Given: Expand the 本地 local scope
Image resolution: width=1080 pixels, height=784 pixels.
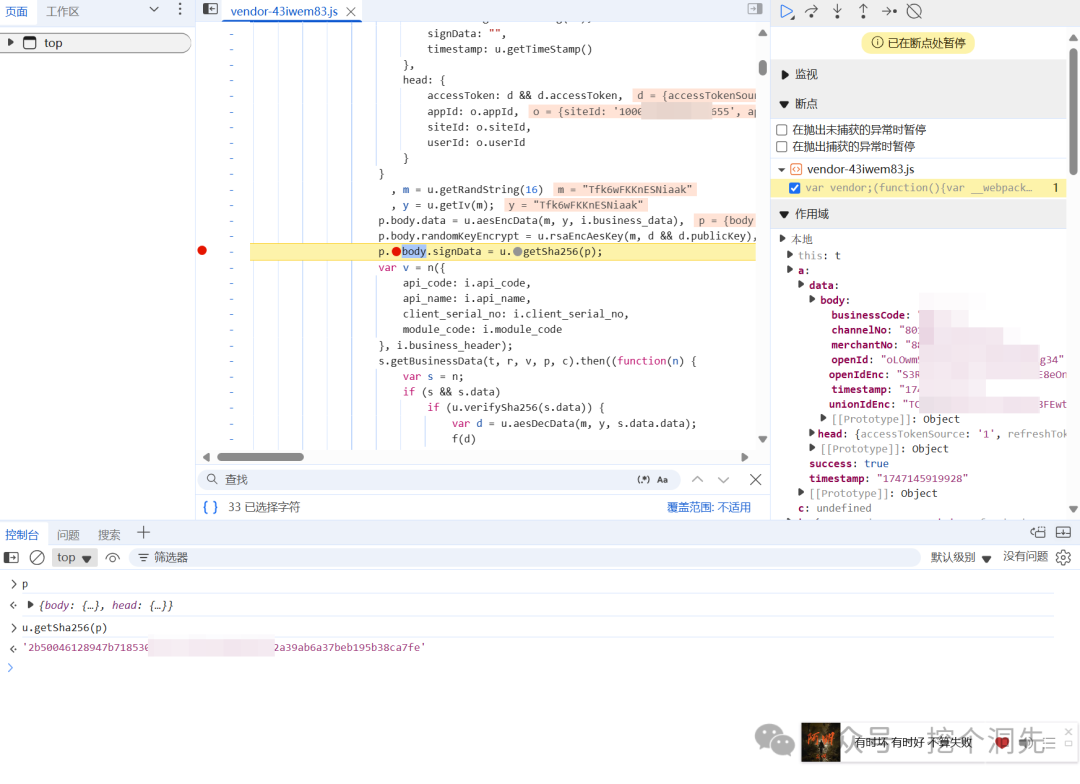Looking at the screenshot, I should pos(782,238).
